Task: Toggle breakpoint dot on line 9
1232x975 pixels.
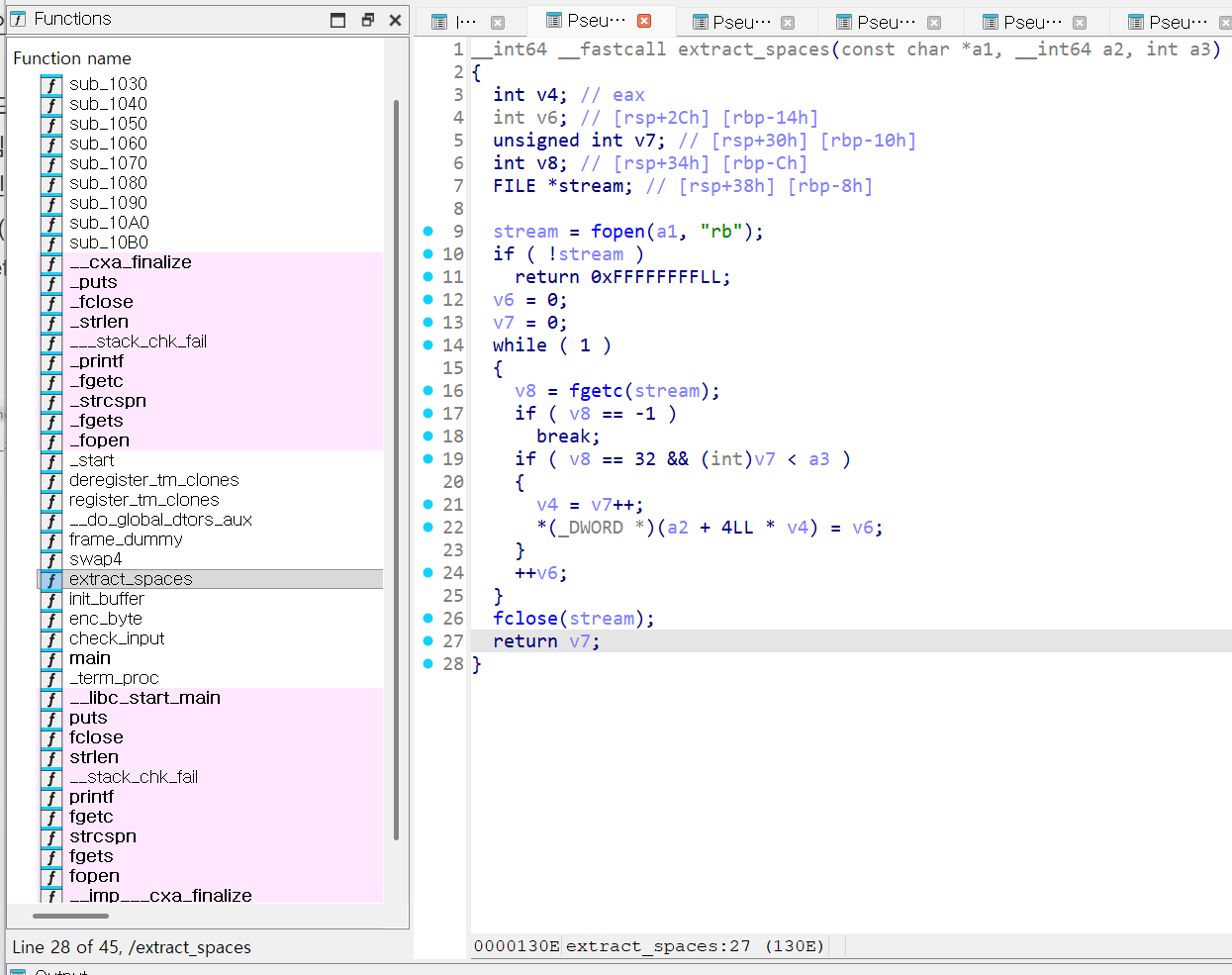Action: point(427,232)
